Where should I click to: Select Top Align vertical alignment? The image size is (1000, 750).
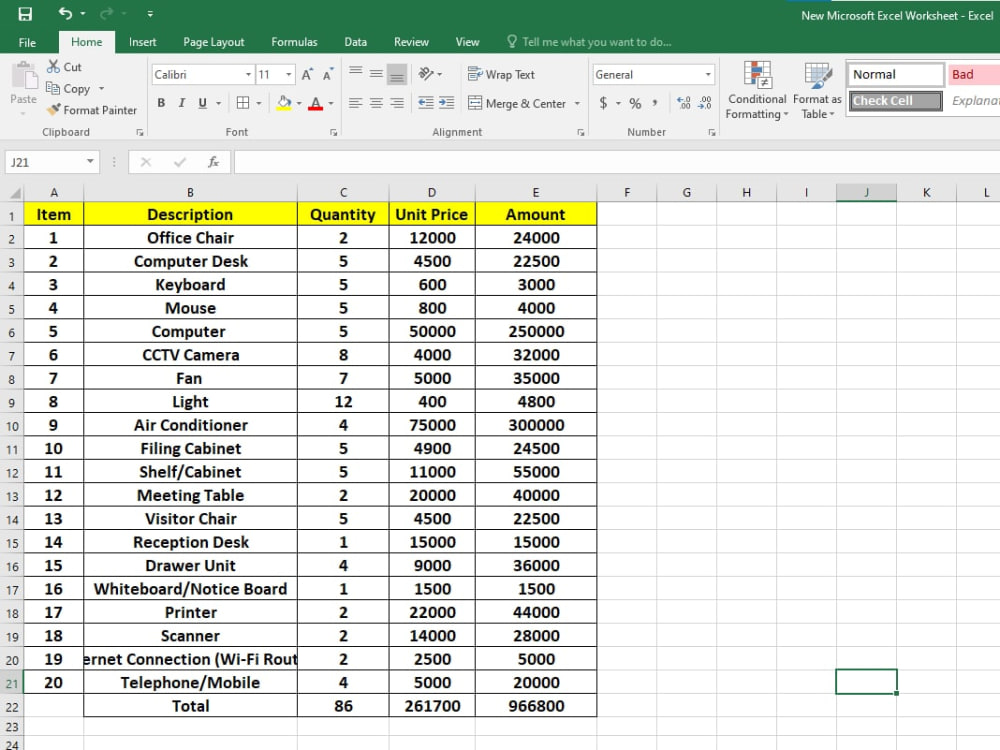pyautogui.click(x=356, y=73)
